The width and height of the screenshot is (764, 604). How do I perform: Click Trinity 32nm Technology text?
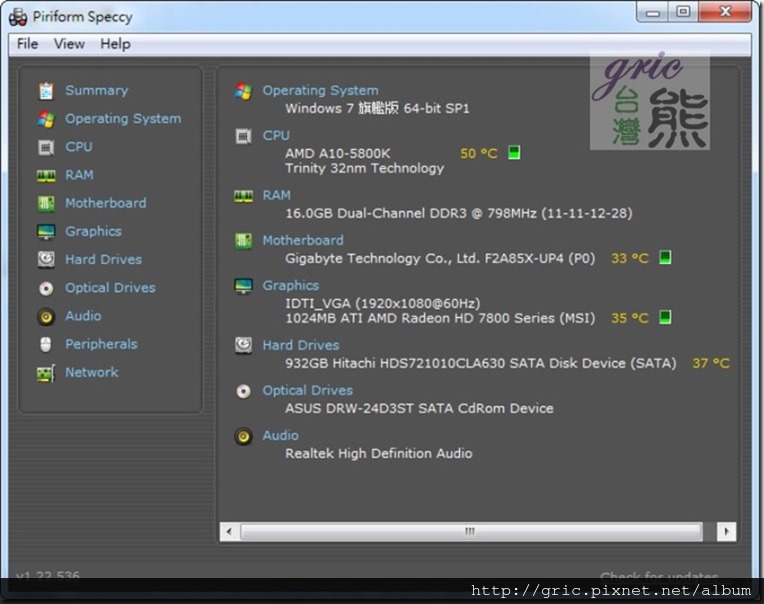(364, 169)
